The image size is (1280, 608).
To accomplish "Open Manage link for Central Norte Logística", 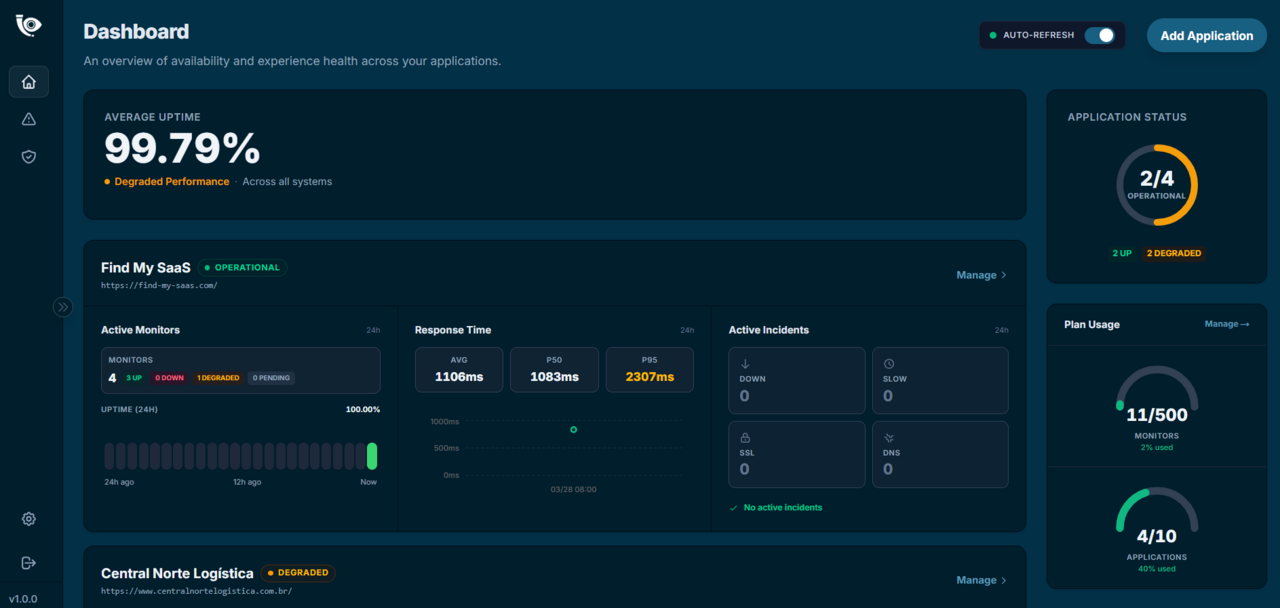I will [x=981, y=580].
